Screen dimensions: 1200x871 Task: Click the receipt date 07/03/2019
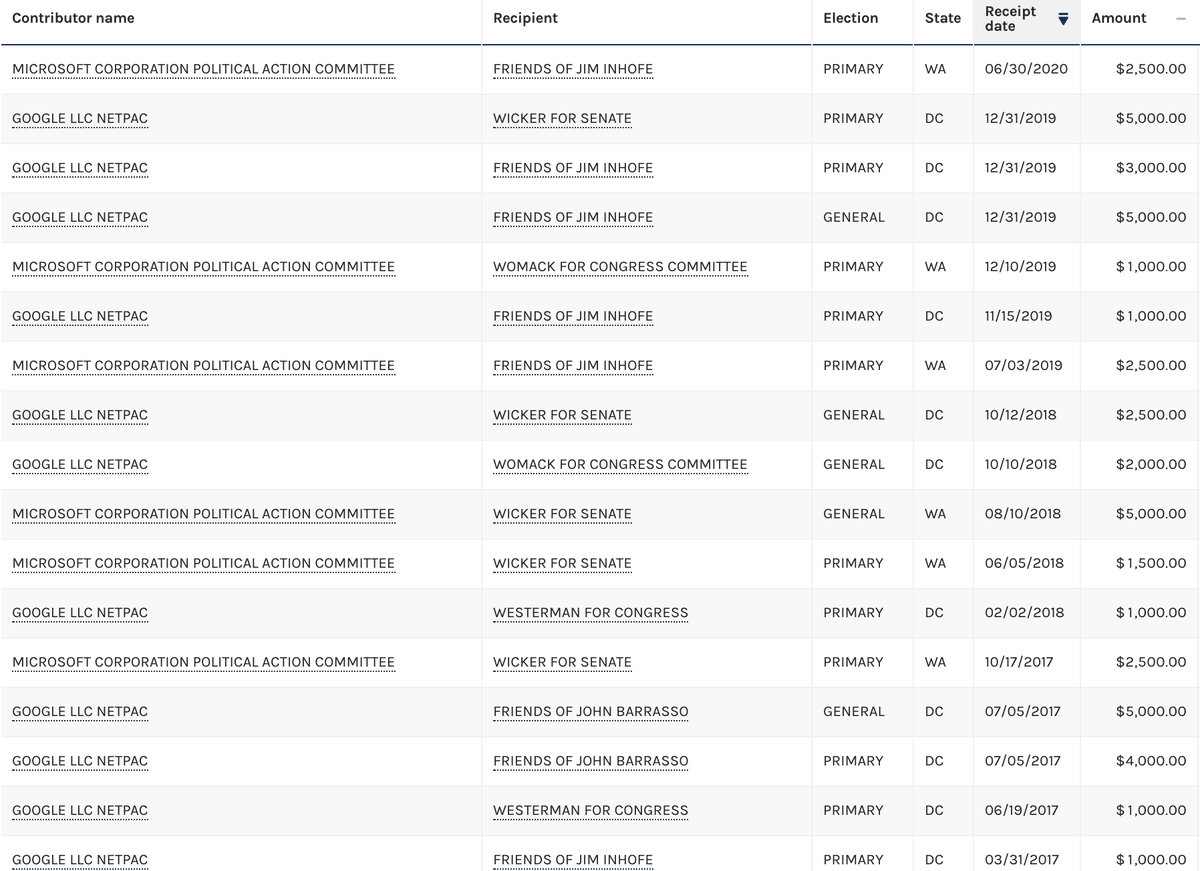1023,366
